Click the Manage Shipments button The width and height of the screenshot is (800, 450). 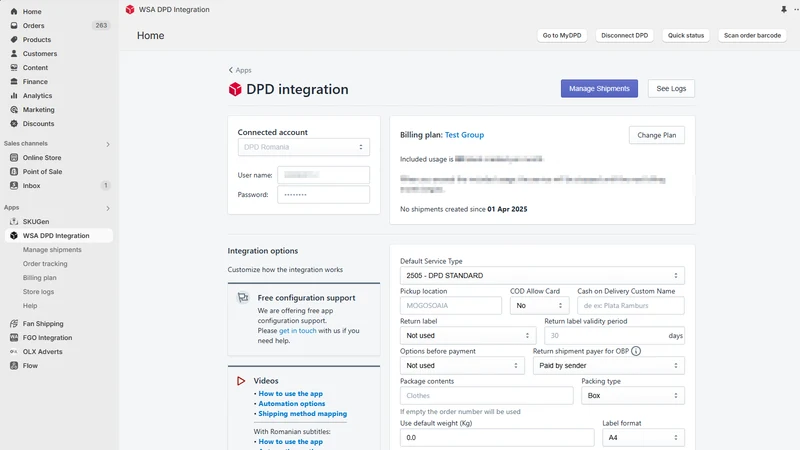599,88
